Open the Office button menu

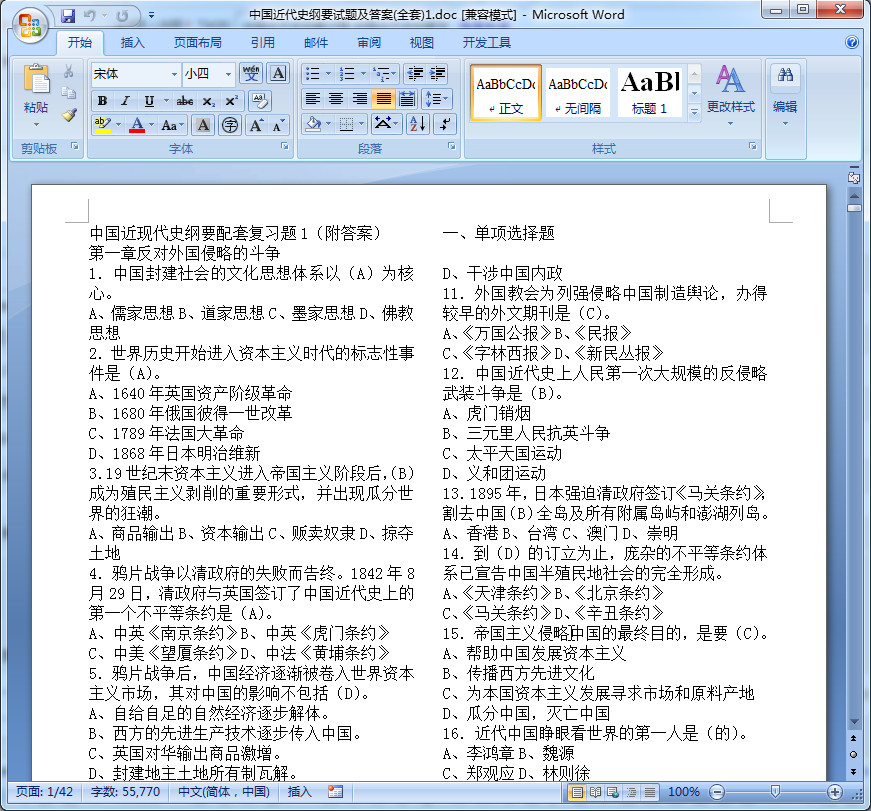[29, 25]
